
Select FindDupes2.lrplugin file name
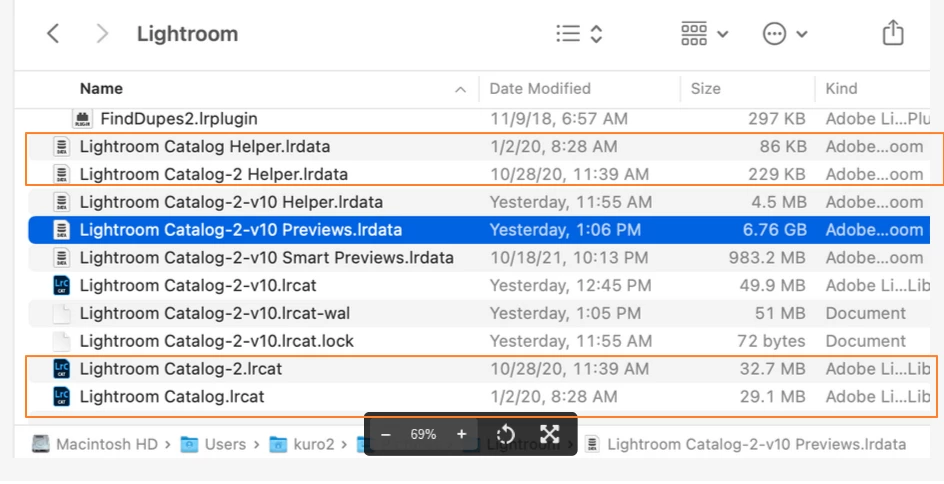click(x=179, y=119)
